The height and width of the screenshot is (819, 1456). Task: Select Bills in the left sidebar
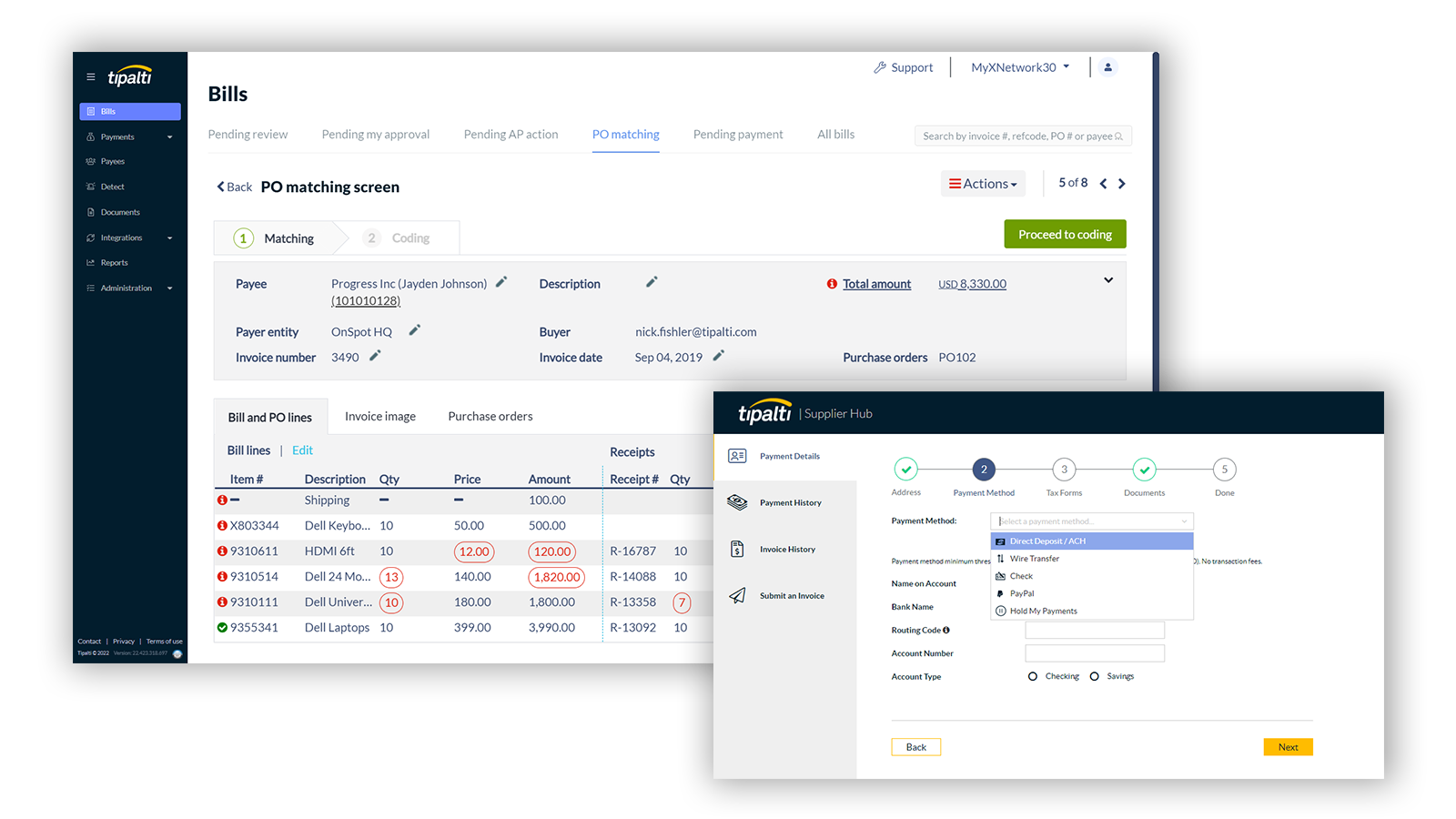tap(130, 111)
